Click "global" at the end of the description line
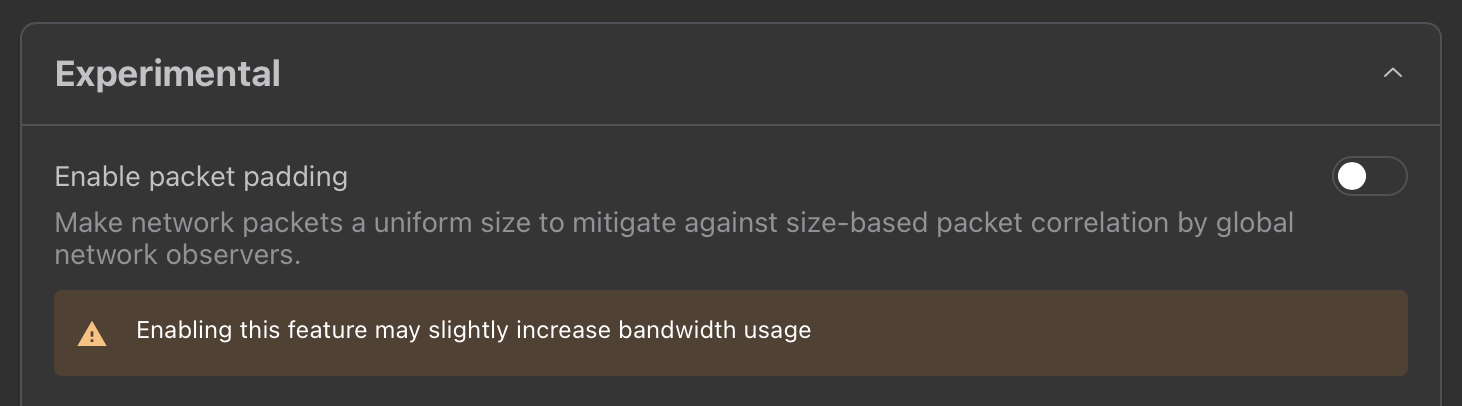The image size is (1462, 406). click(x=1254, y=222)
